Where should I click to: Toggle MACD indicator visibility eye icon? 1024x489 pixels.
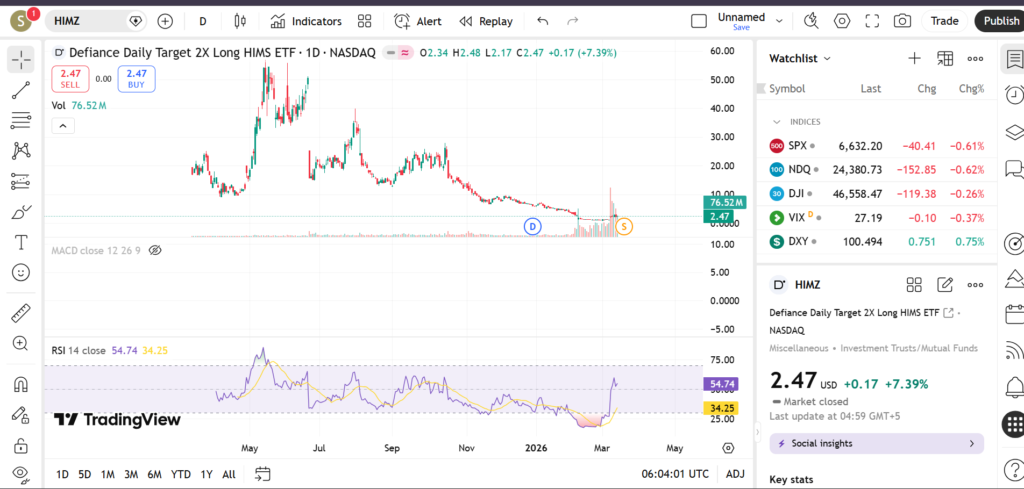(x=155, y=250)
